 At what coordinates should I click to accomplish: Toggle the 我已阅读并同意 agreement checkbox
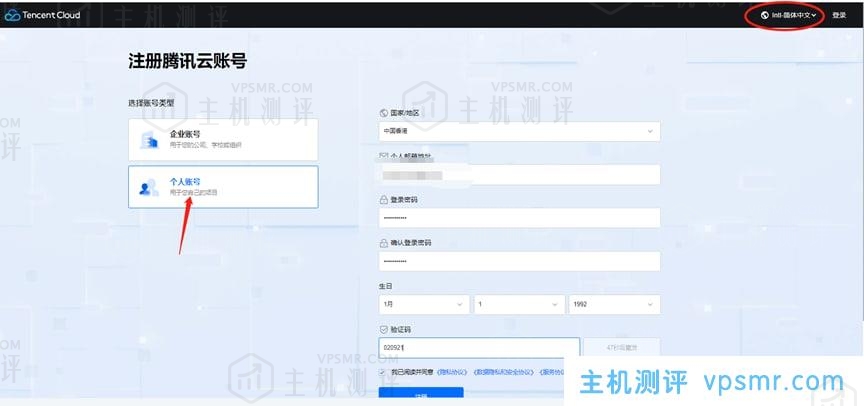[382, 372]
